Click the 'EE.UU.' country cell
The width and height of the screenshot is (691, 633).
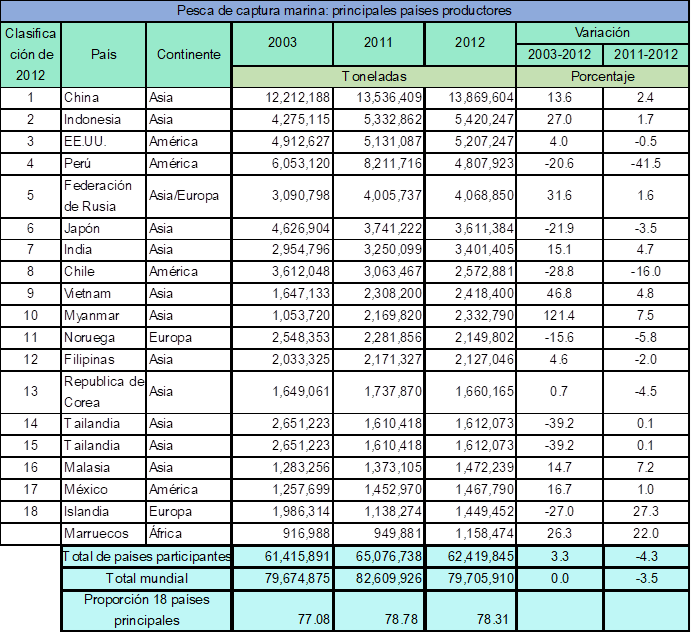click(x=104, y=141)
